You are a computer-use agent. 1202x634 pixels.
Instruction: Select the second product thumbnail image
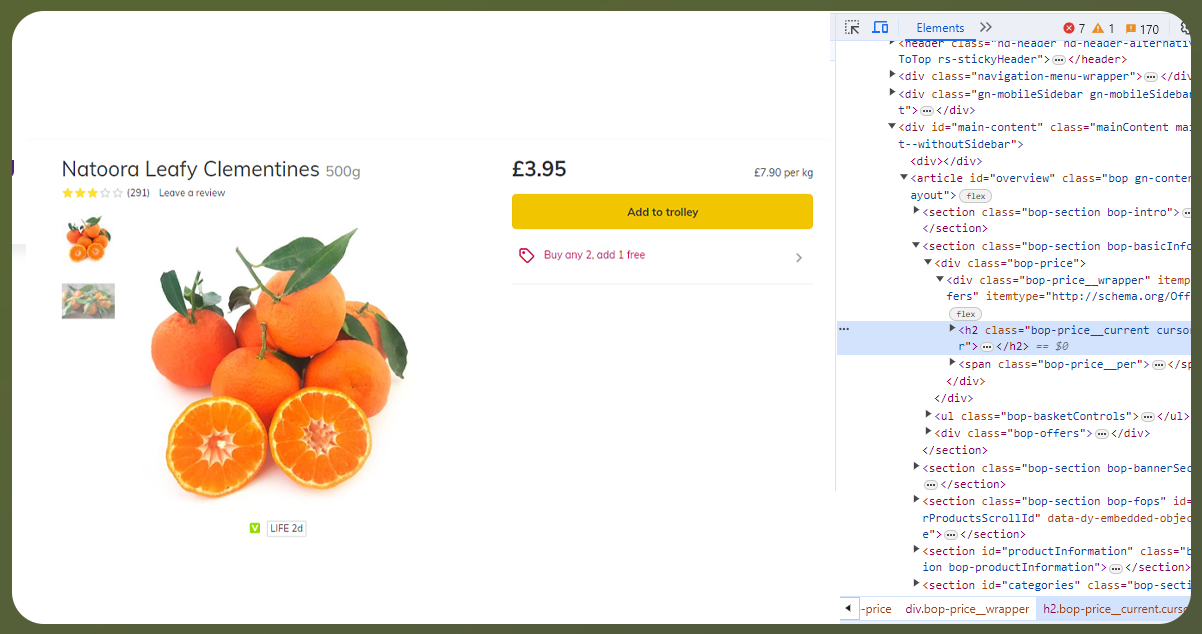pyautogui.click(x=88, y=301)
